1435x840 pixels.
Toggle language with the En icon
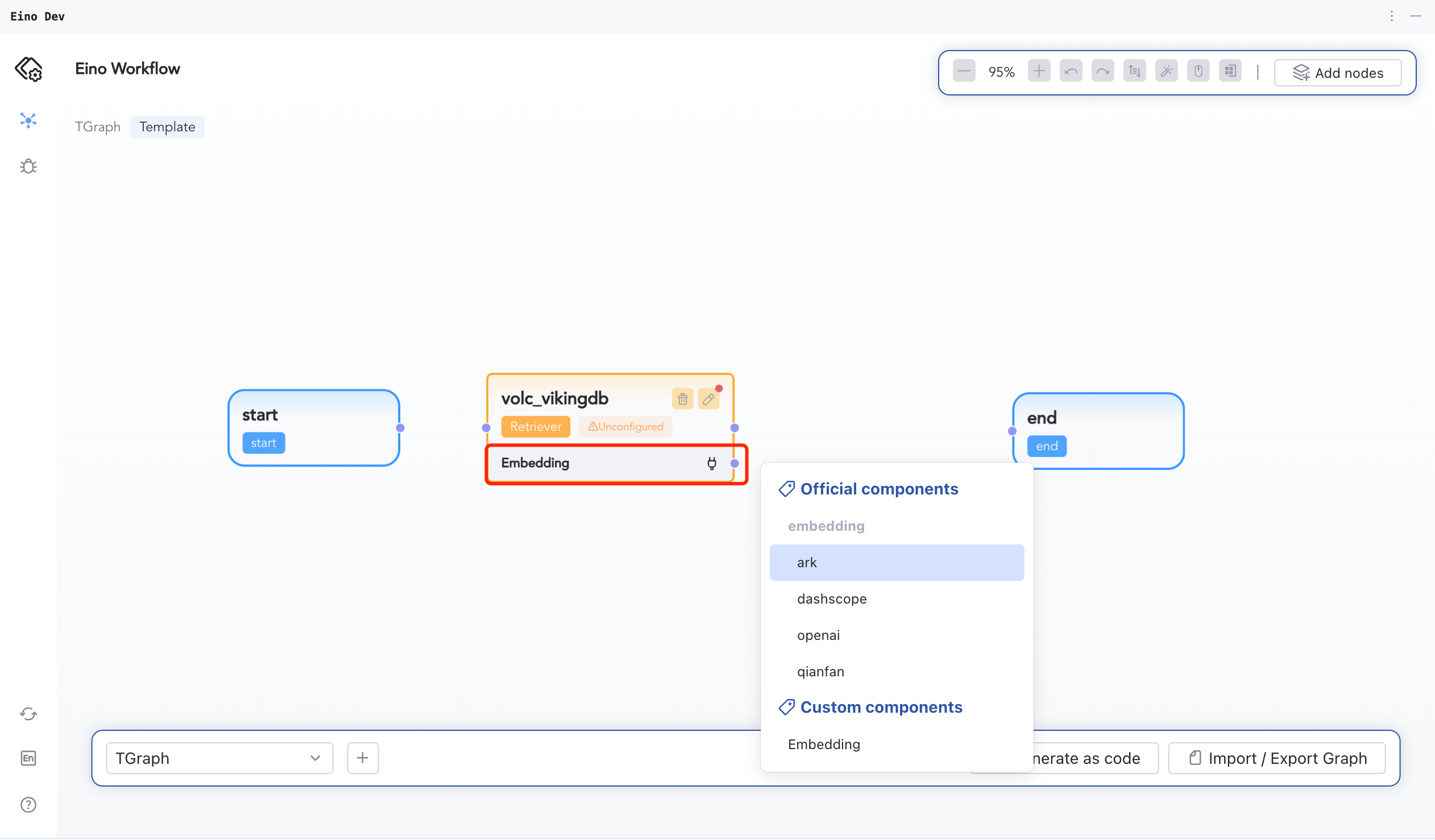(28, 759)
